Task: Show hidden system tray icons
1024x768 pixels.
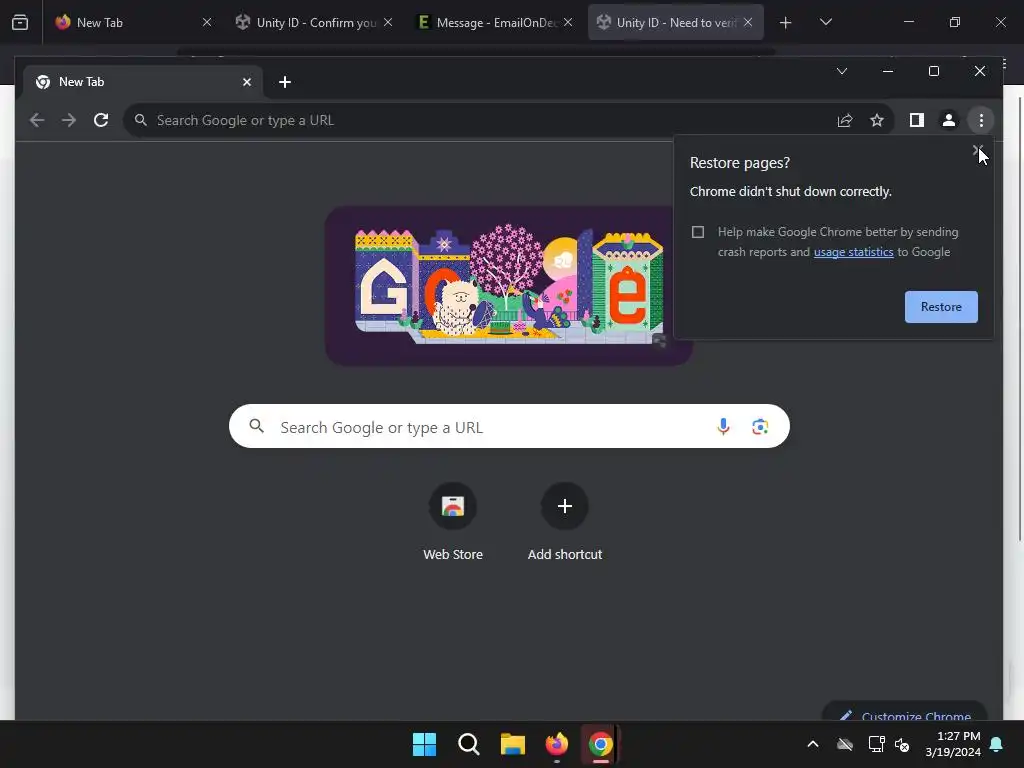Action: [x=813, y=744]
